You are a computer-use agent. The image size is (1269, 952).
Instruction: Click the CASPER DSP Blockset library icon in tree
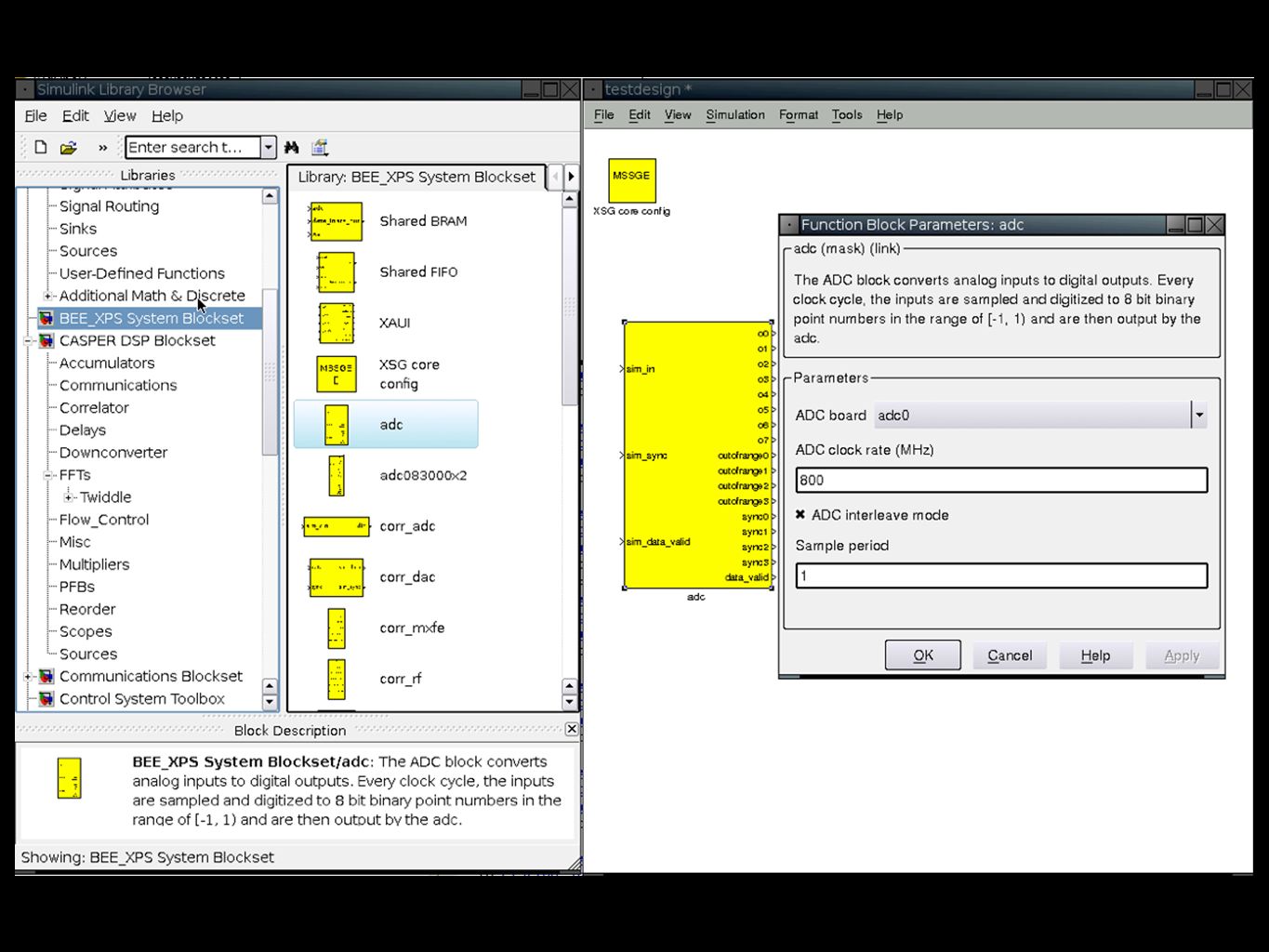click(46, 340)
